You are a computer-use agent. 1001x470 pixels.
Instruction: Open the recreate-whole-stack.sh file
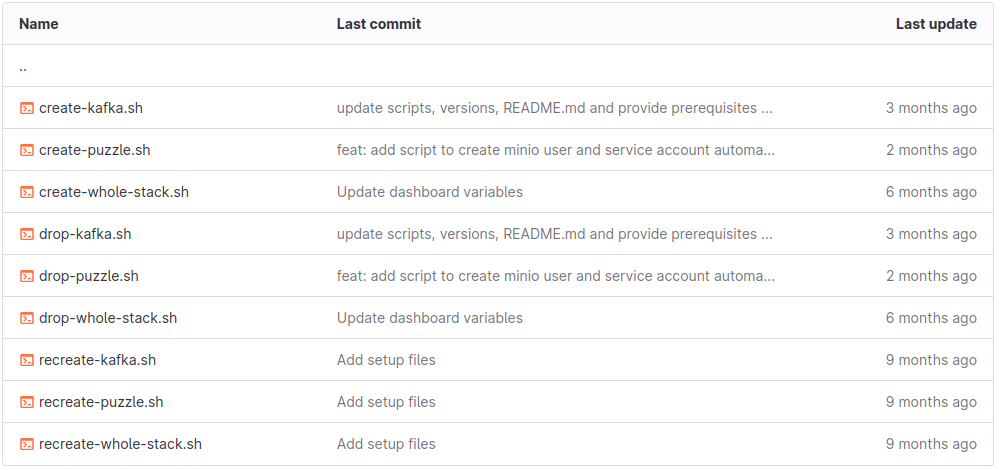(120, 444)
